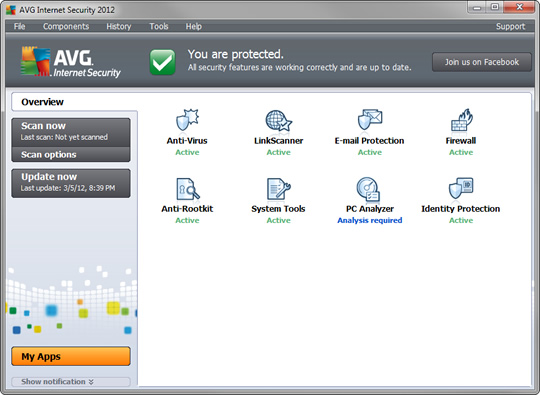Open the History menu
Screen dimensions: 540x395
[119, 27]
